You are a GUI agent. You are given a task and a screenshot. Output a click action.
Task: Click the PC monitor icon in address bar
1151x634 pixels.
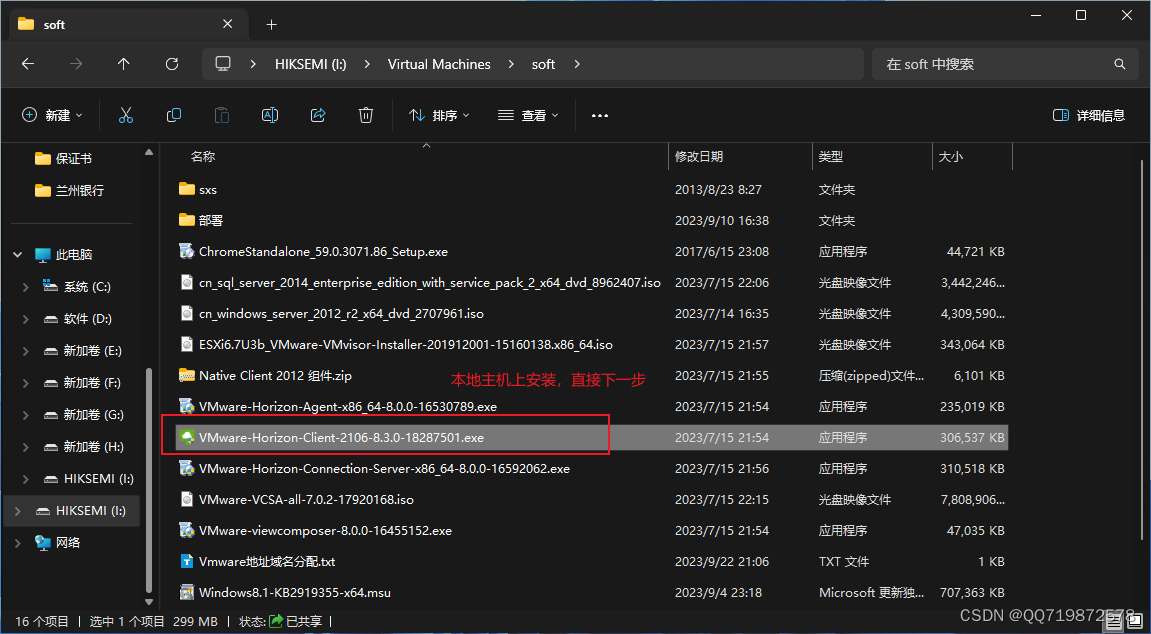pyautogui.click(x=223, y=64)
